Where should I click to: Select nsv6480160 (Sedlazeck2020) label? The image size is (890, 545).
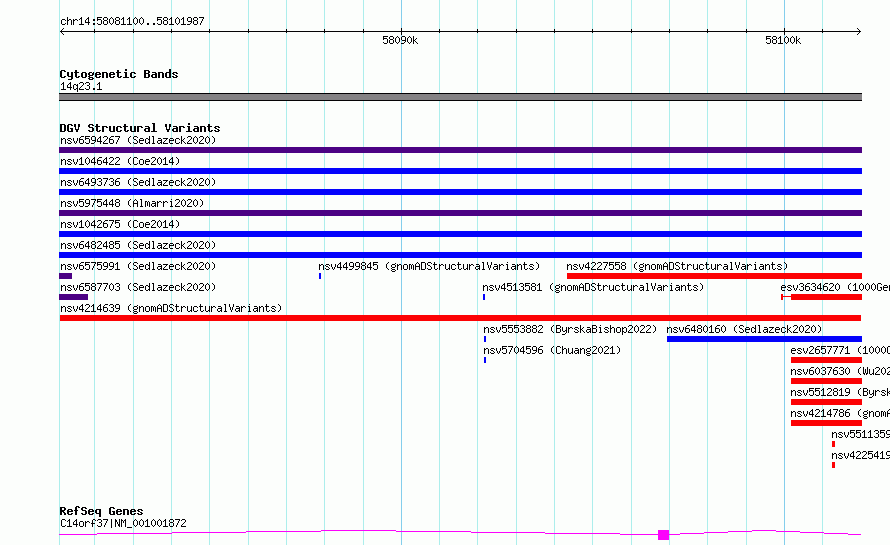click(744, 329)
